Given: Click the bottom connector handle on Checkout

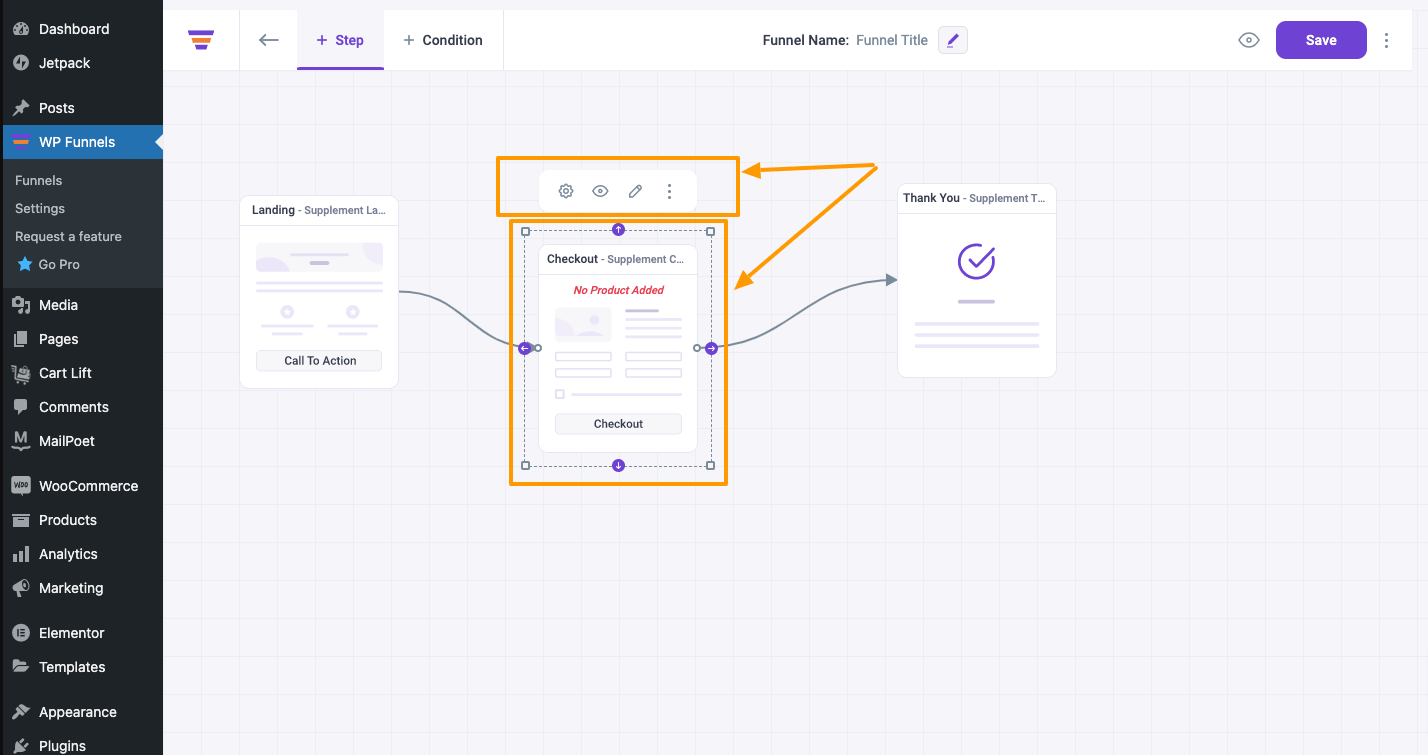Looking at the screenshot, I should coord(618,465).
